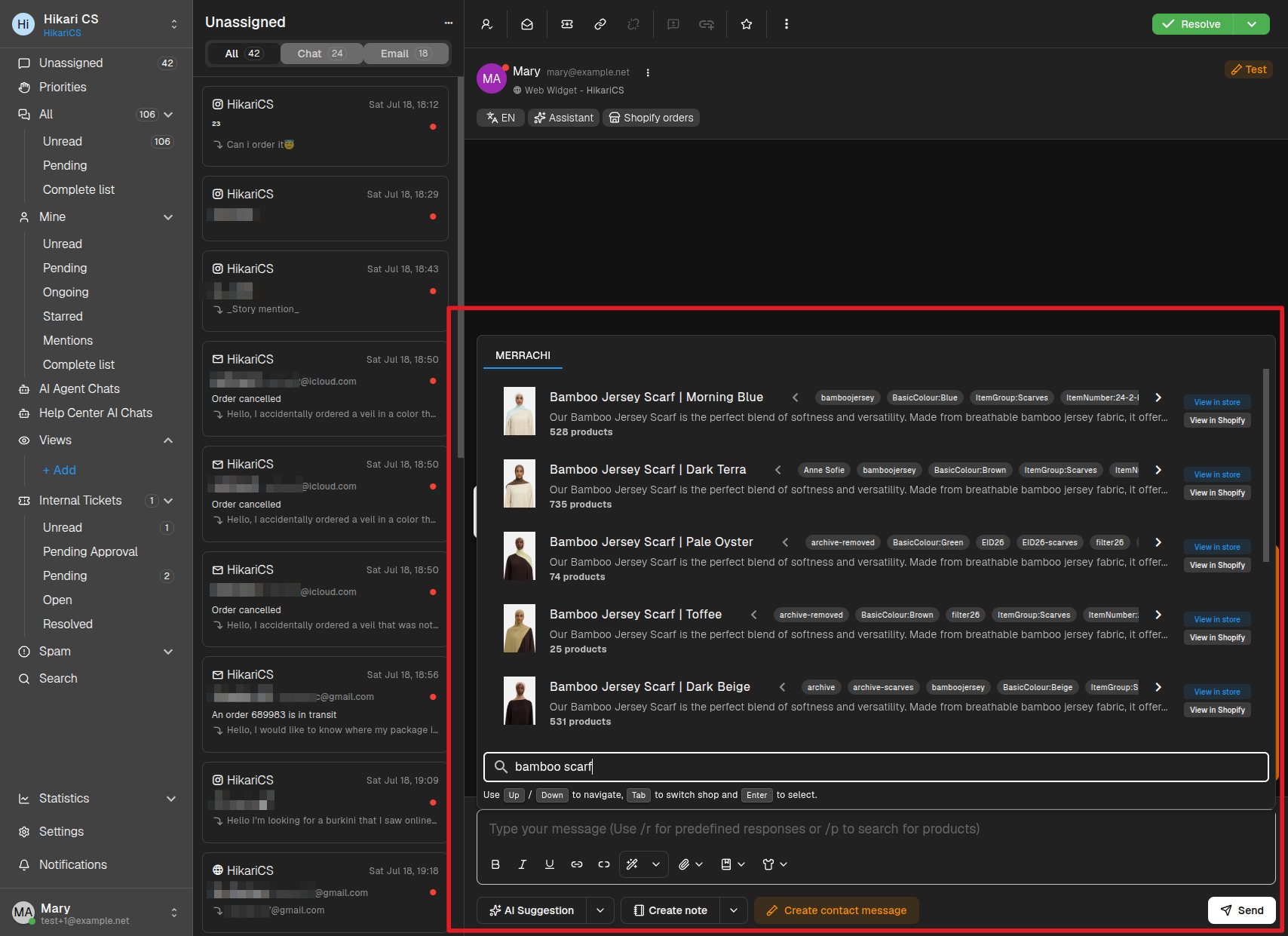The height and width of the screenshot is (936, 1288).
Task: Open the vertical three-dot menu in top toolbar
Action: pyautogui.click(x=787, y=24)
